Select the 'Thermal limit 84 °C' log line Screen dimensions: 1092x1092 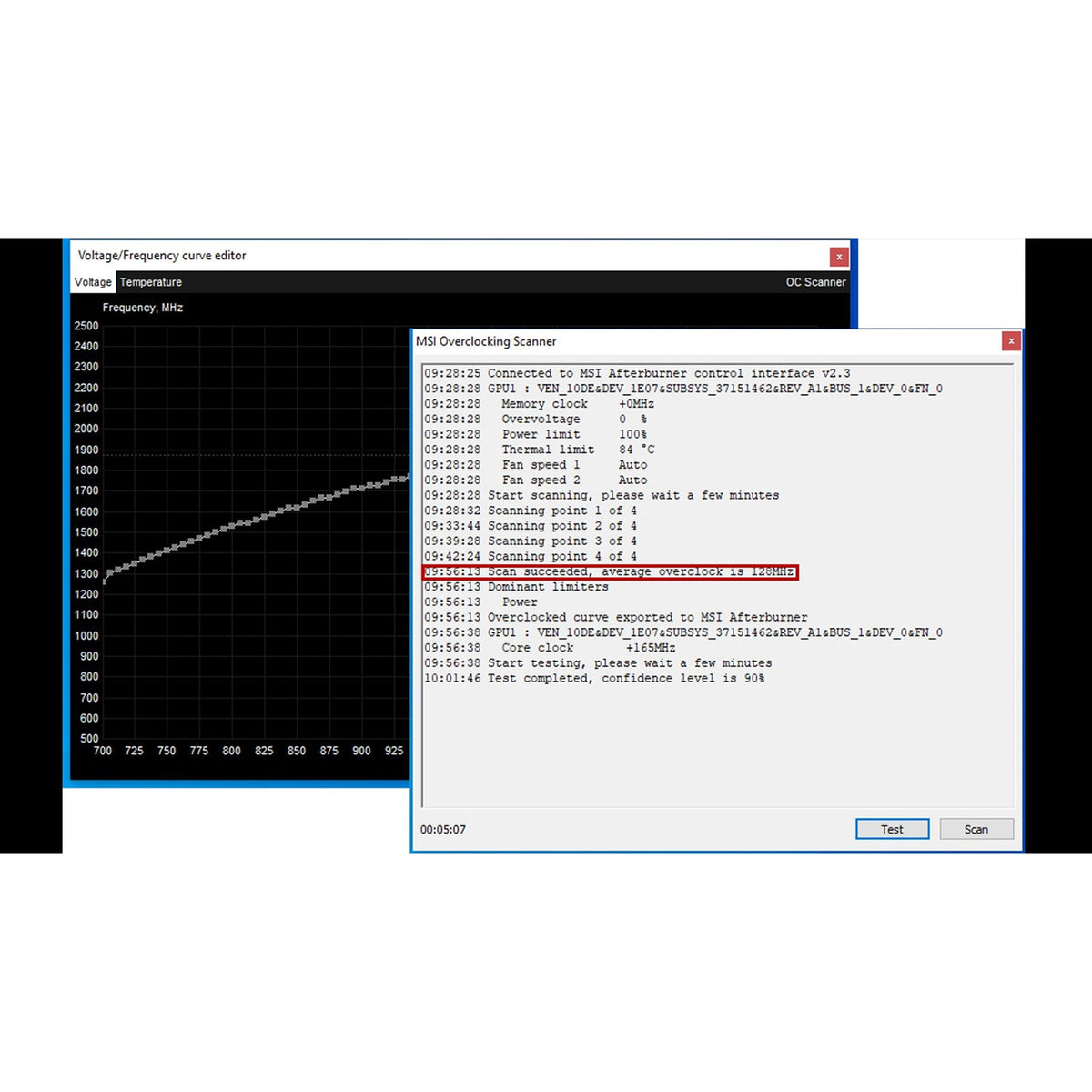539,450
